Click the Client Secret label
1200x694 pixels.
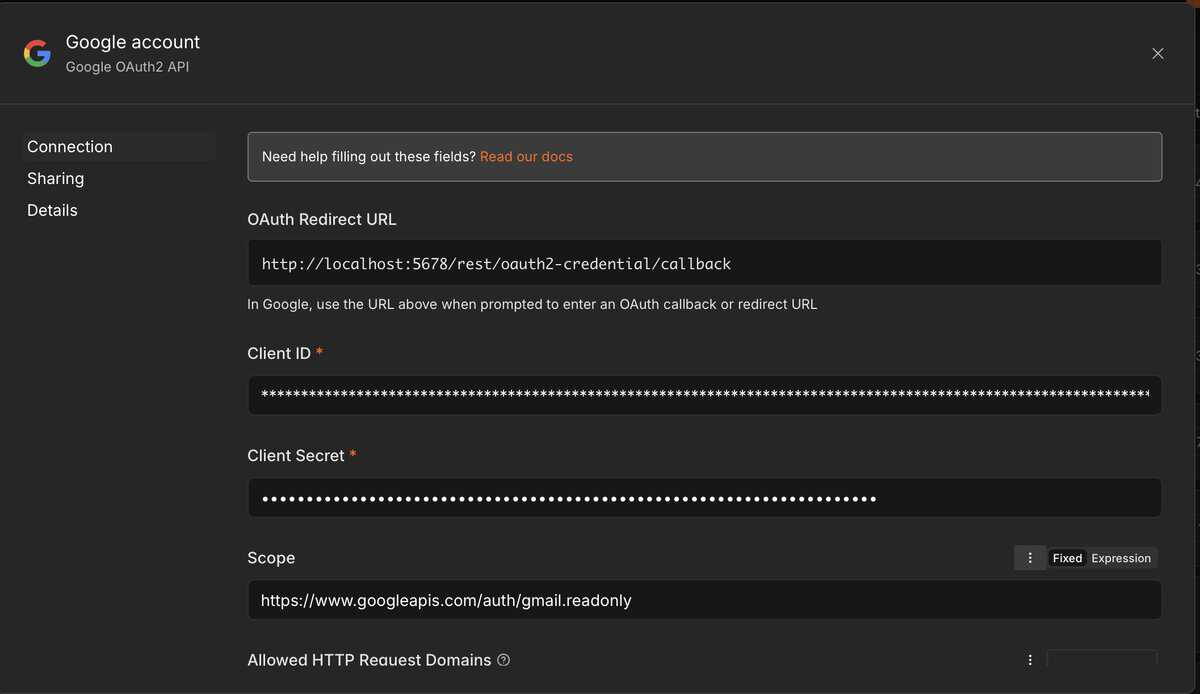296,456
